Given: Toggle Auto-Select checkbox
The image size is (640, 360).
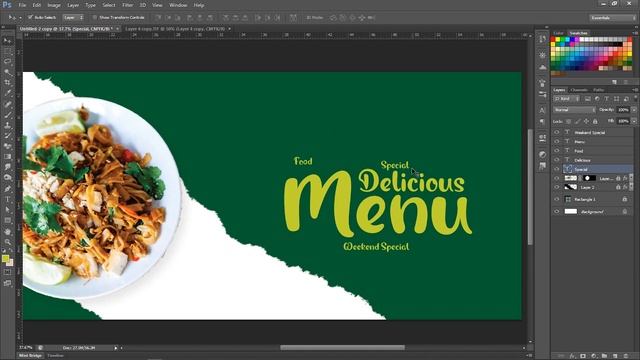Looking at the screenshot, I should [x=30, y=18].
